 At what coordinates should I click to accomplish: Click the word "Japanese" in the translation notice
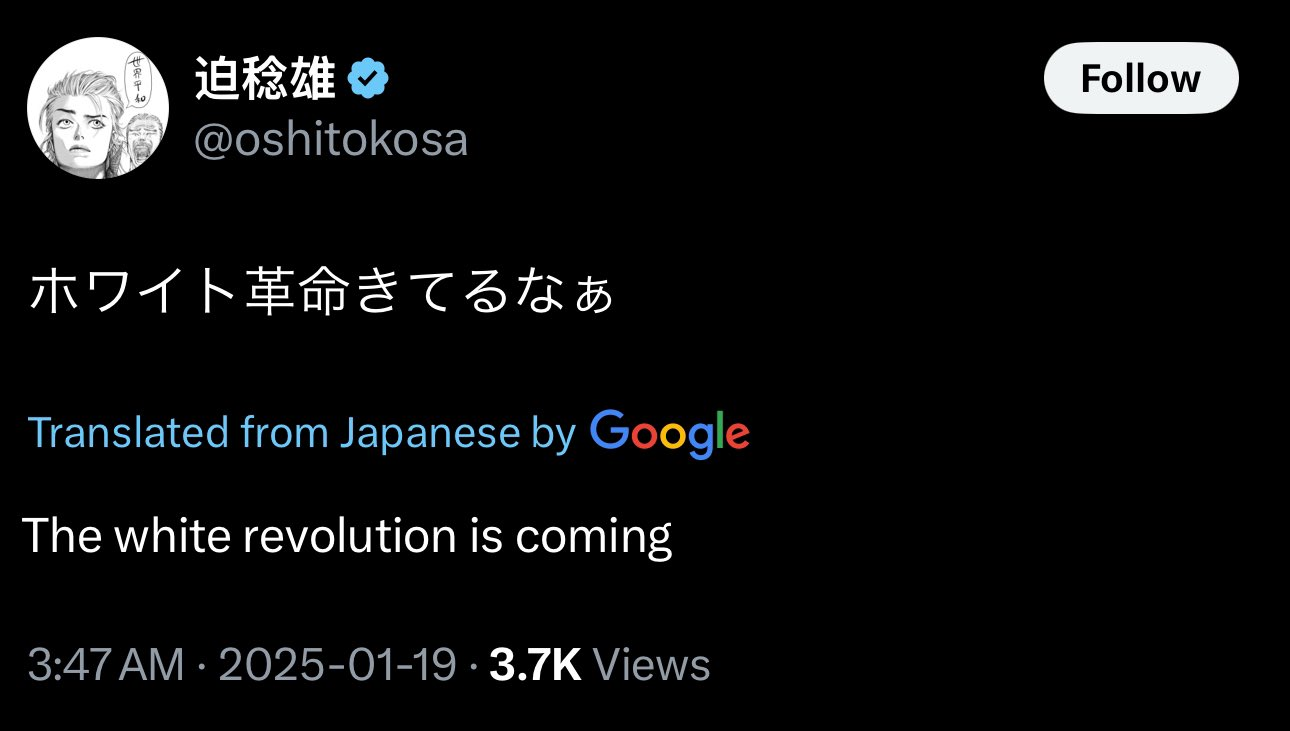(x=429, y=433)
